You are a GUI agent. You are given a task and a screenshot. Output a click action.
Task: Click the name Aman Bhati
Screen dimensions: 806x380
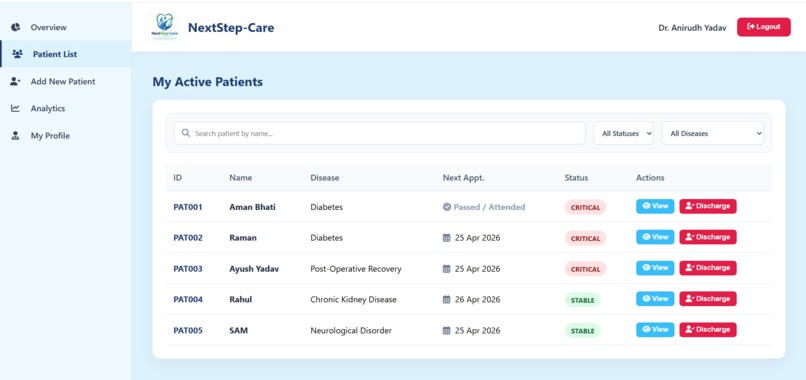pos(252,207)
